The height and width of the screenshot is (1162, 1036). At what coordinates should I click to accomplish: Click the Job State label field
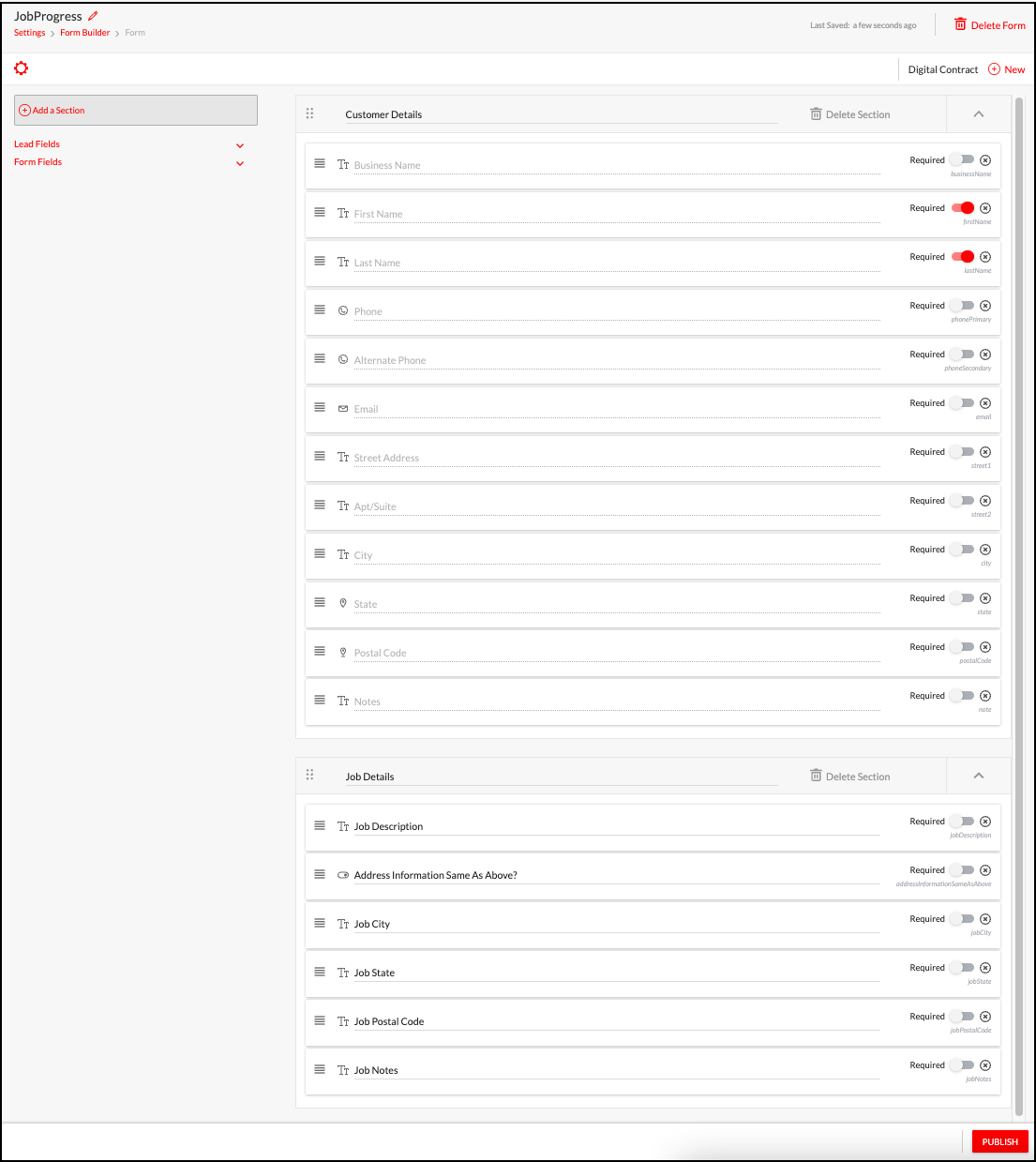point(616,973)
